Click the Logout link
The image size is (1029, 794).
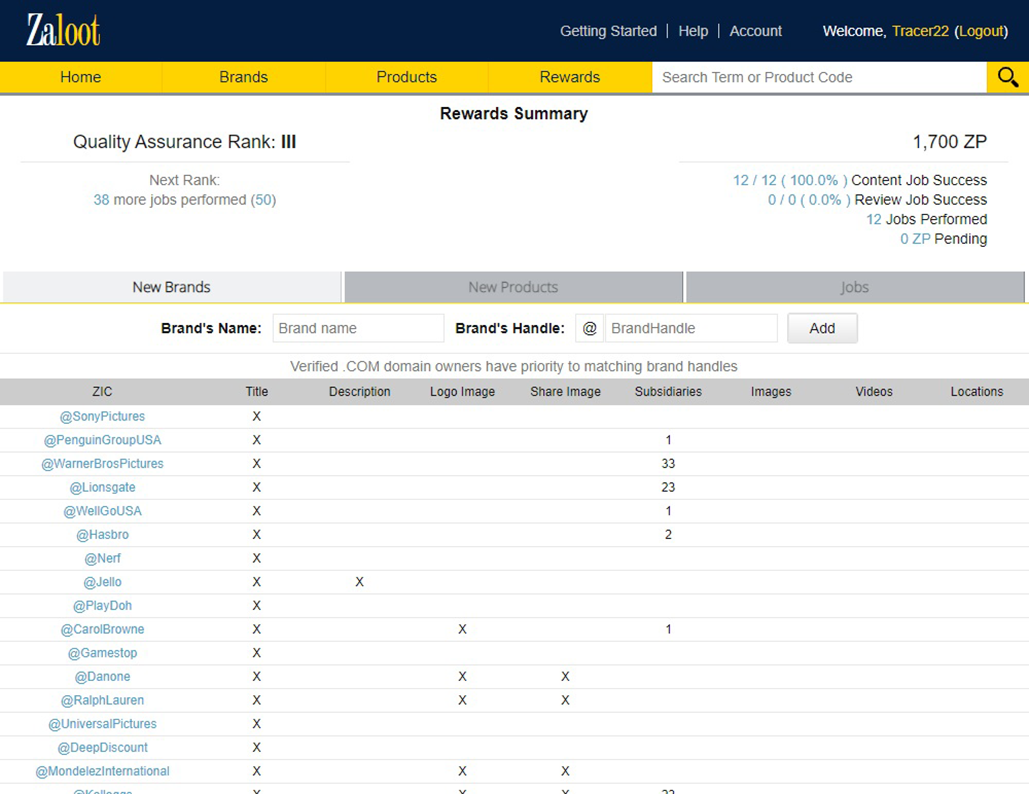pyautogui.click(x=981, y=31)
